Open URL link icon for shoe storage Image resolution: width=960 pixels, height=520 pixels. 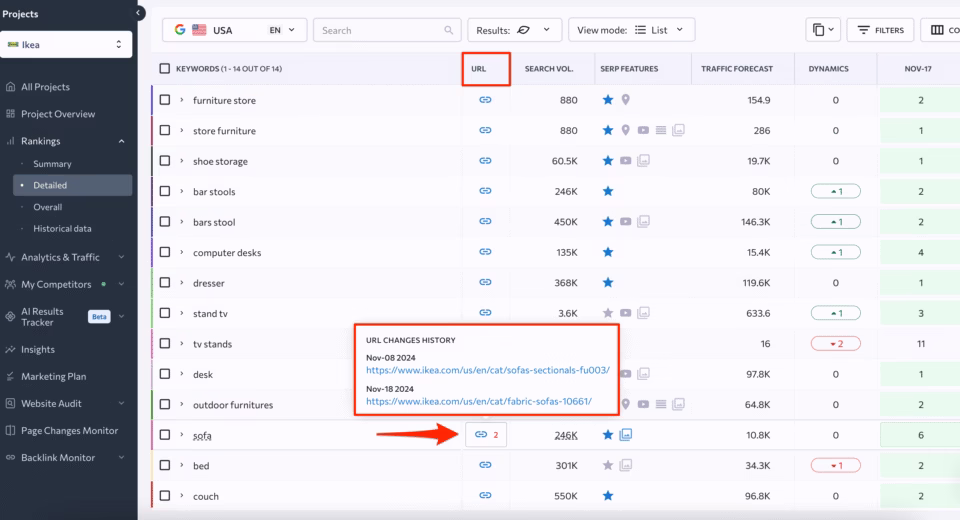tap(485, 160)
